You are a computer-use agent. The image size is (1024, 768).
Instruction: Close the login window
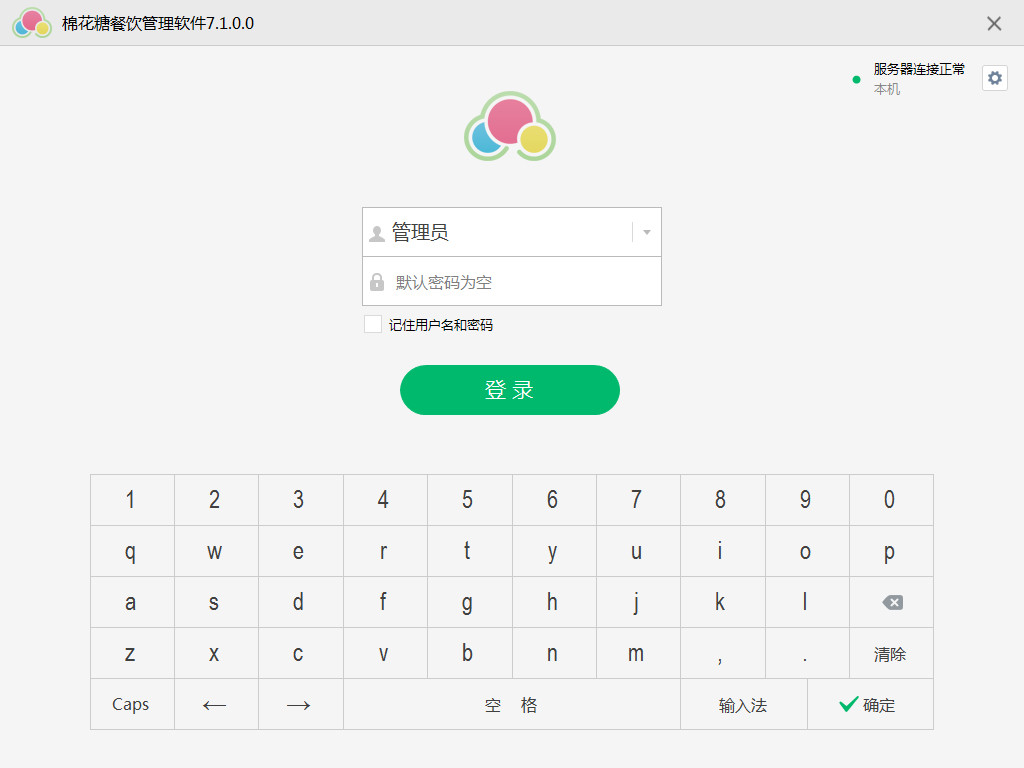point(994,24)
